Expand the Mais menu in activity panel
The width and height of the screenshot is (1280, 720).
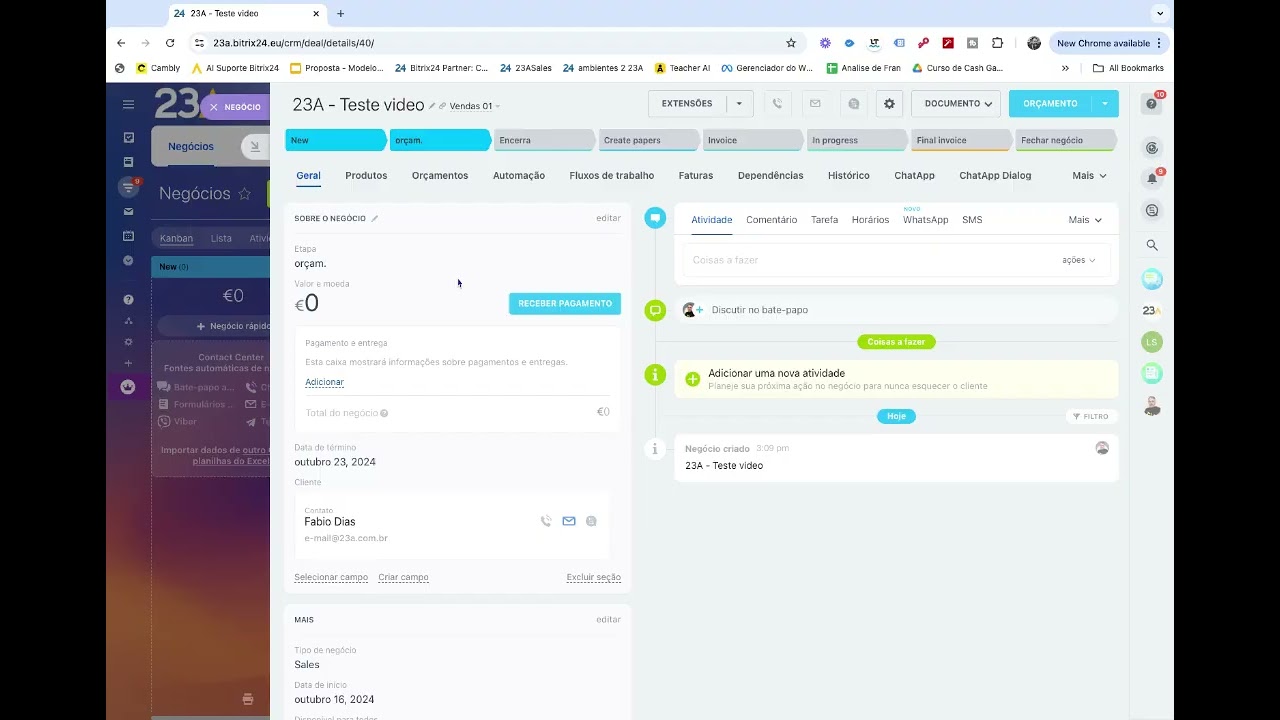[1085, 220]
